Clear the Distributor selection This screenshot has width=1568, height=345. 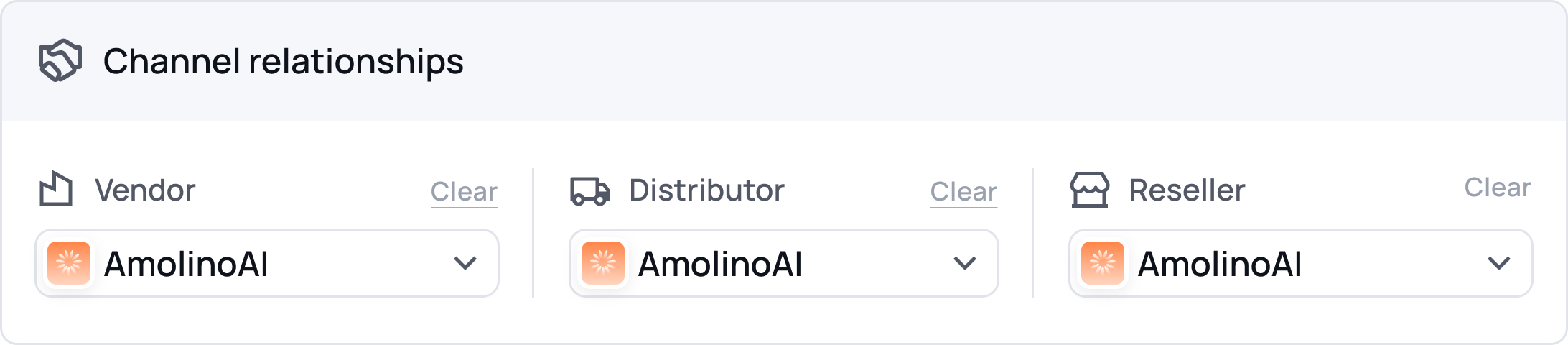click(x=963, y=192)
